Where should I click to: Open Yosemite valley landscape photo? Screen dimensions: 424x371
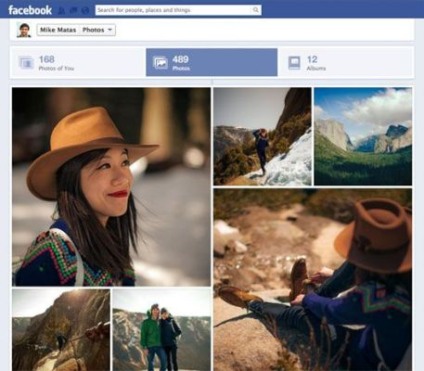pyautogui.click(x=363, y=137)
